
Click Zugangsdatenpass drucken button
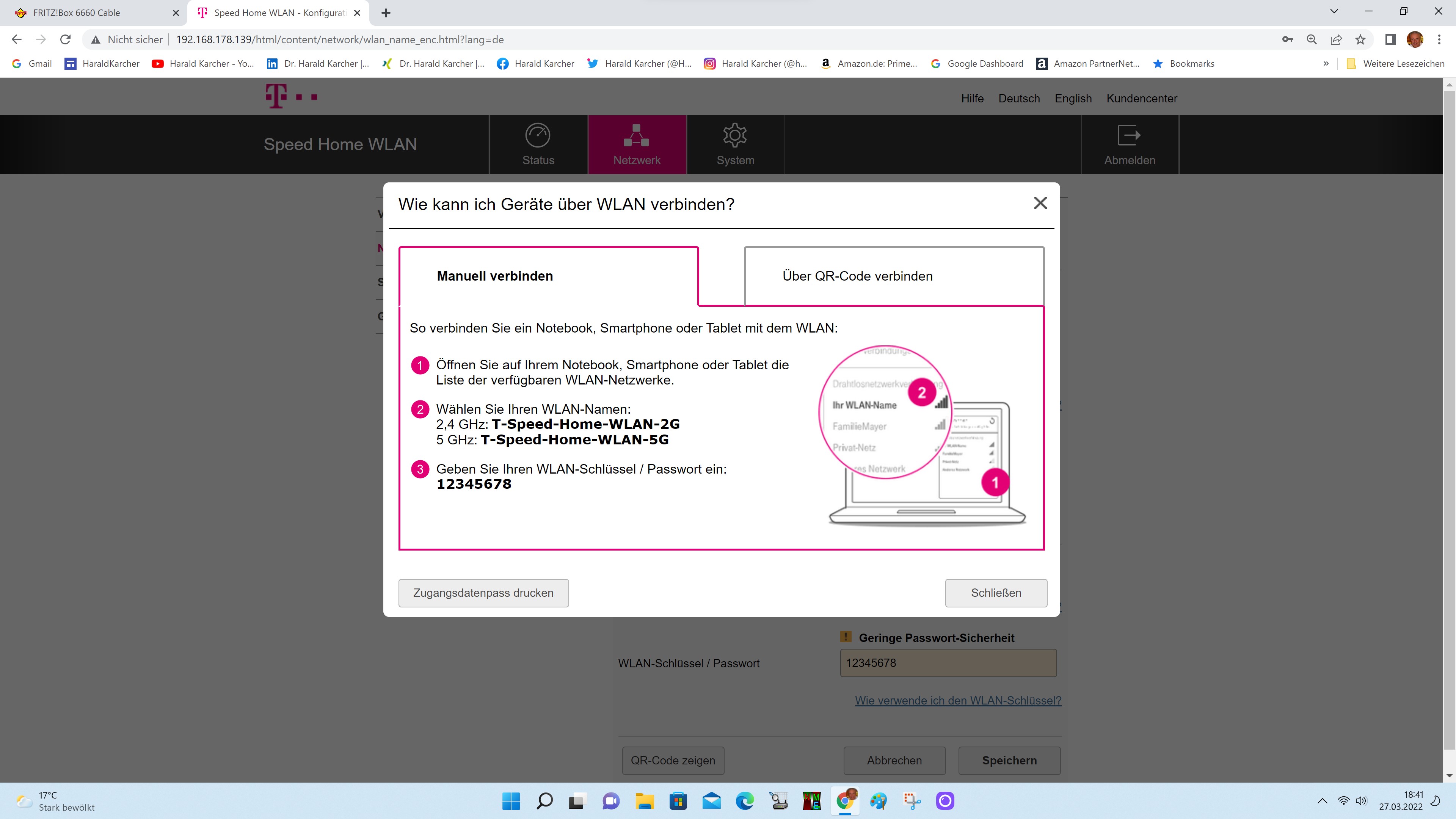(483, 593)
